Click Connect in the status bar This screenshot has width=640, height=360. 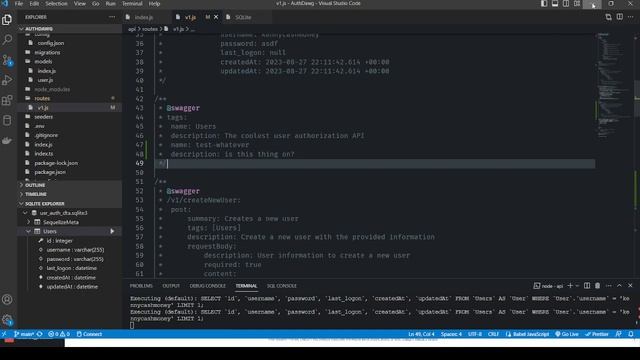89,334
